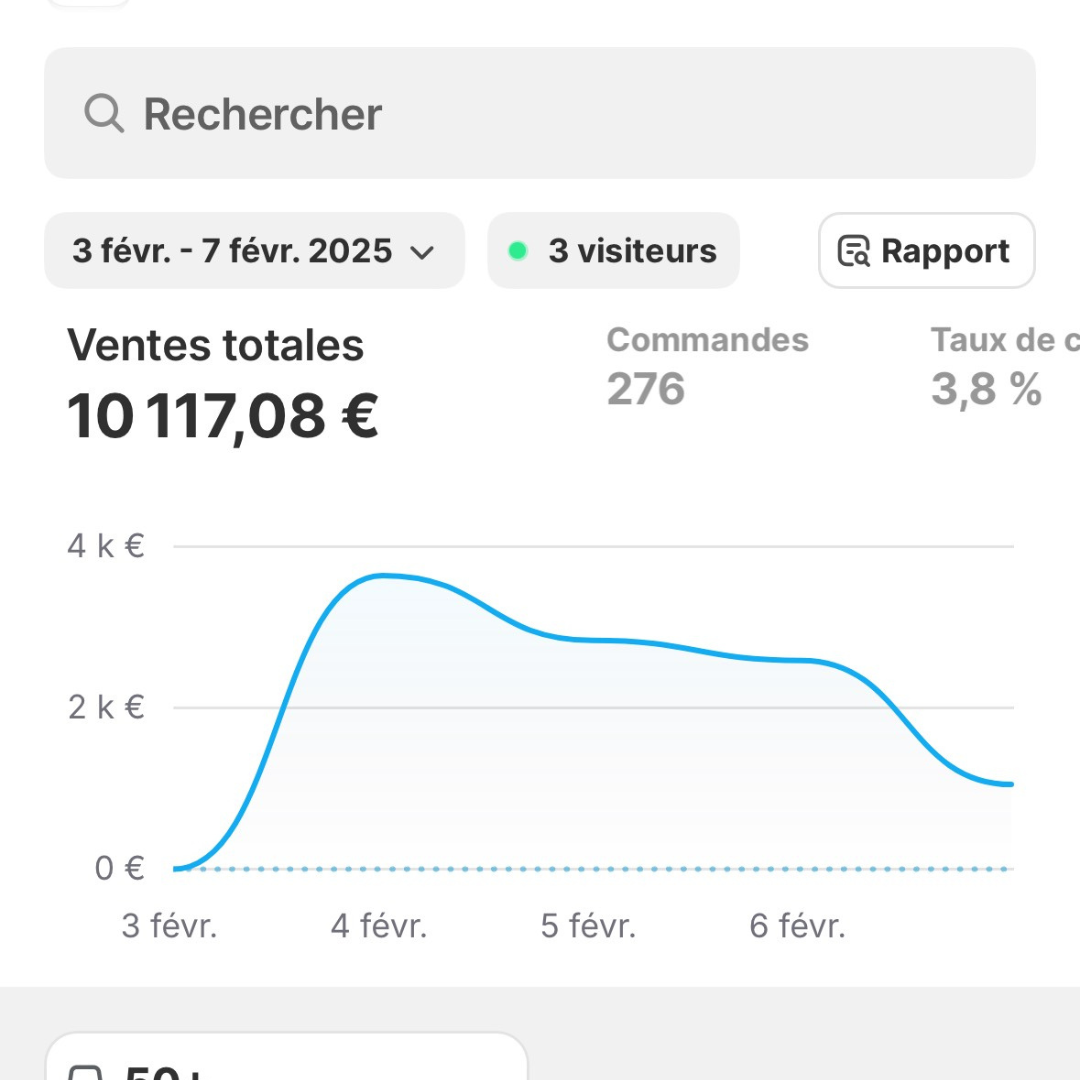Click the 4 k € gridline label
Viewport: 1080px width, 1080px height.
106,546
